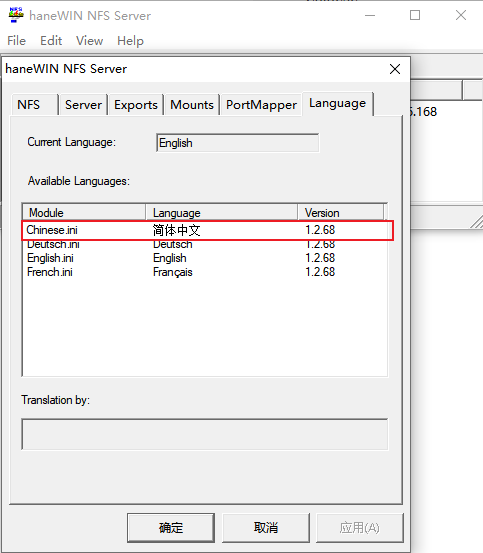Select the Deutsch.ini language row
The image size is (483, 553).
tap(205, 244)
